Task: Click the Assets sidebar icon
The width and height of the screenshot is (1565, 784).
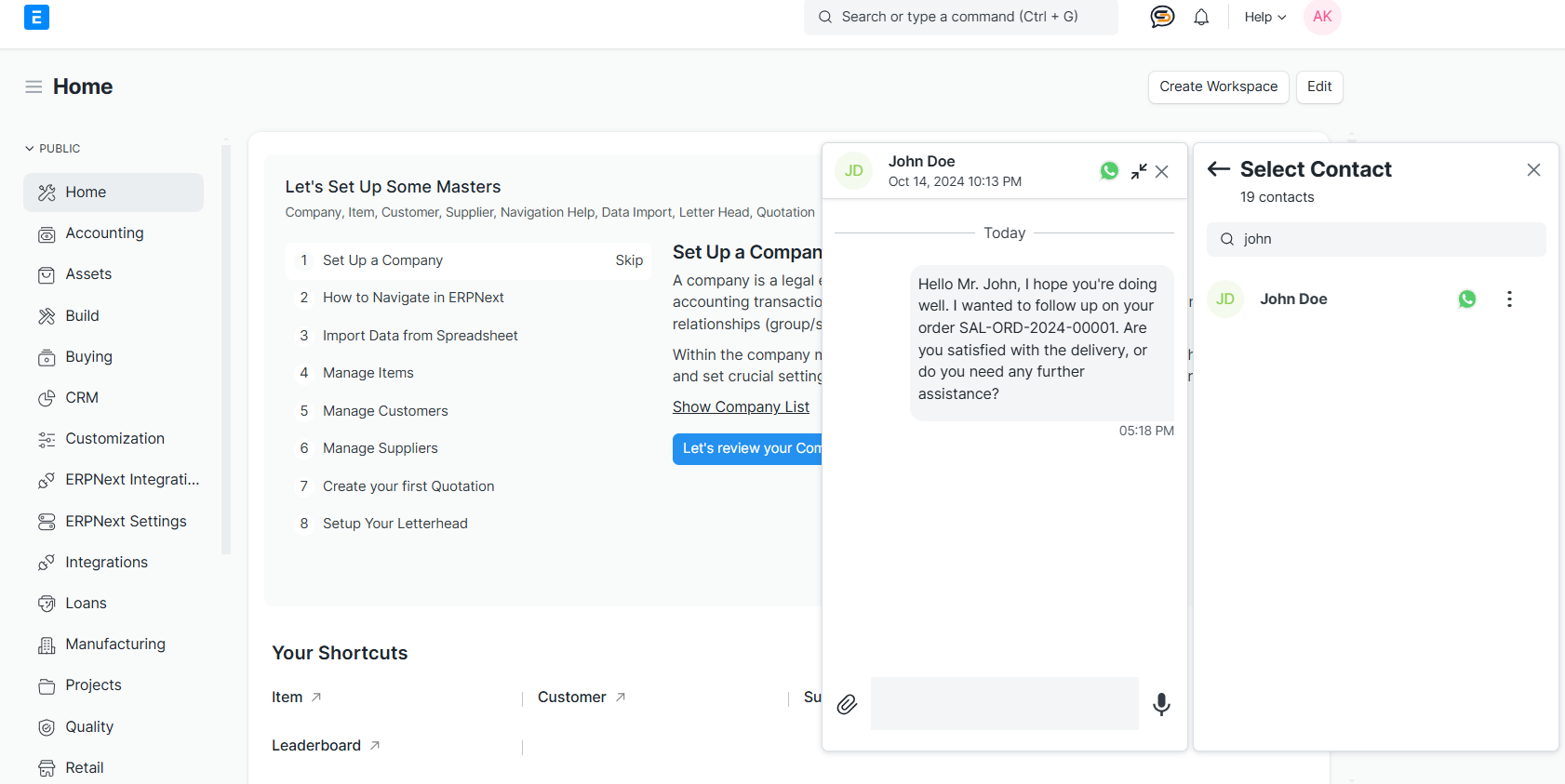Action: [47, 275]
